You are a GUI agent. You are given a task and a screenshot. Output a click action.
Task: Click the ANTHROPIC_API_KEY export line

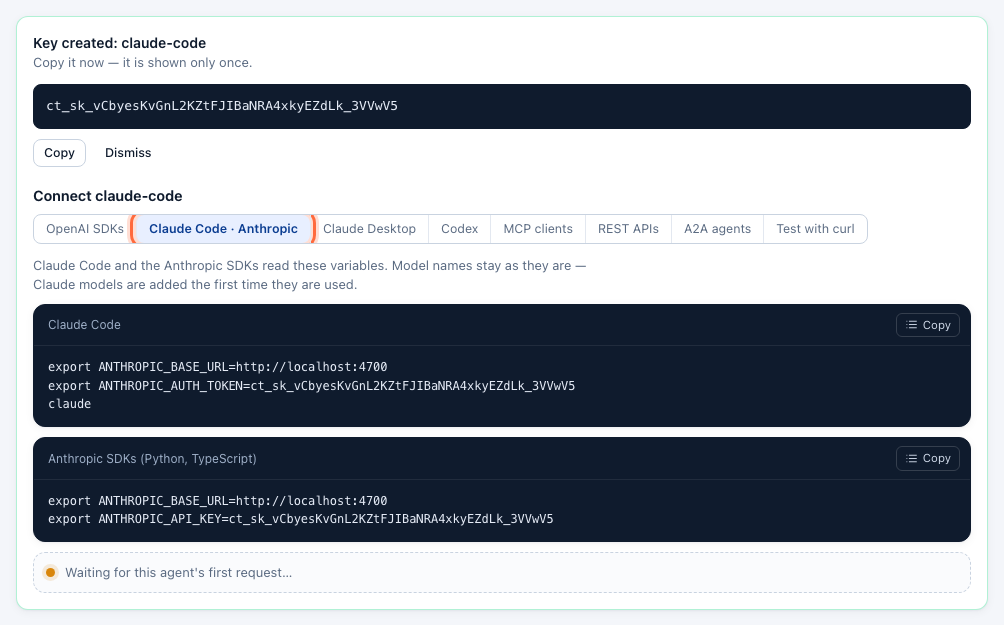point(300,519)
